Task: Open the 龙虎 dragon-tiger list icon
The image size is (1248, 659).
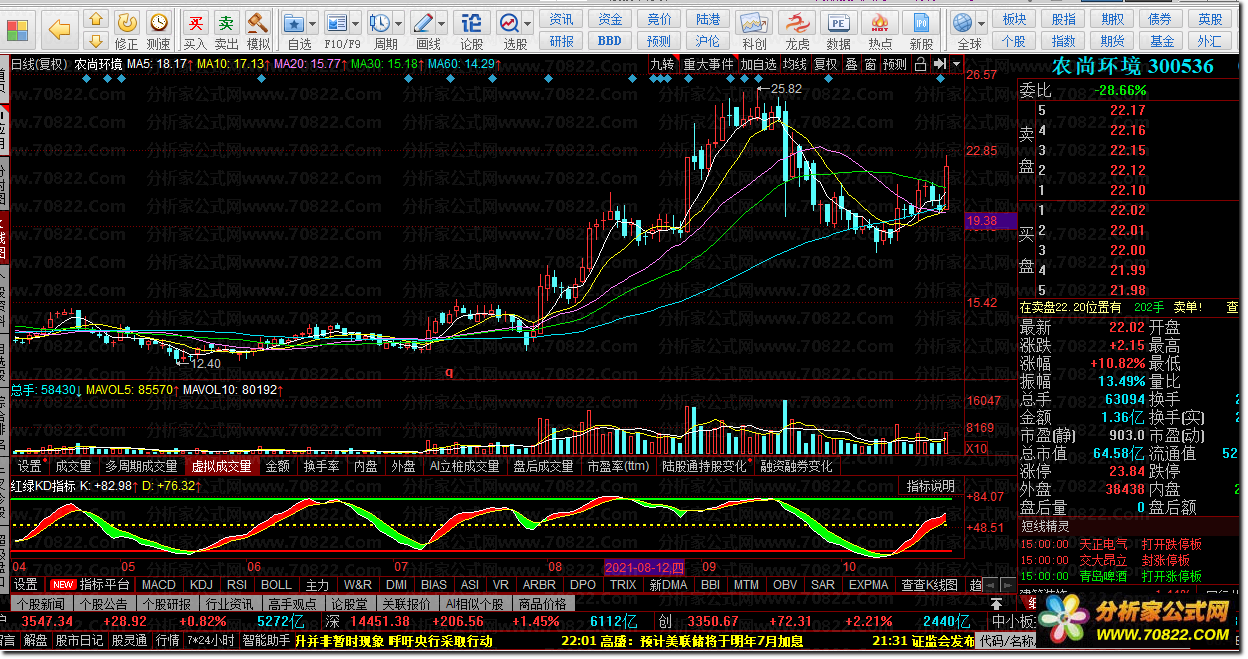Action: (x=797, y=29)
